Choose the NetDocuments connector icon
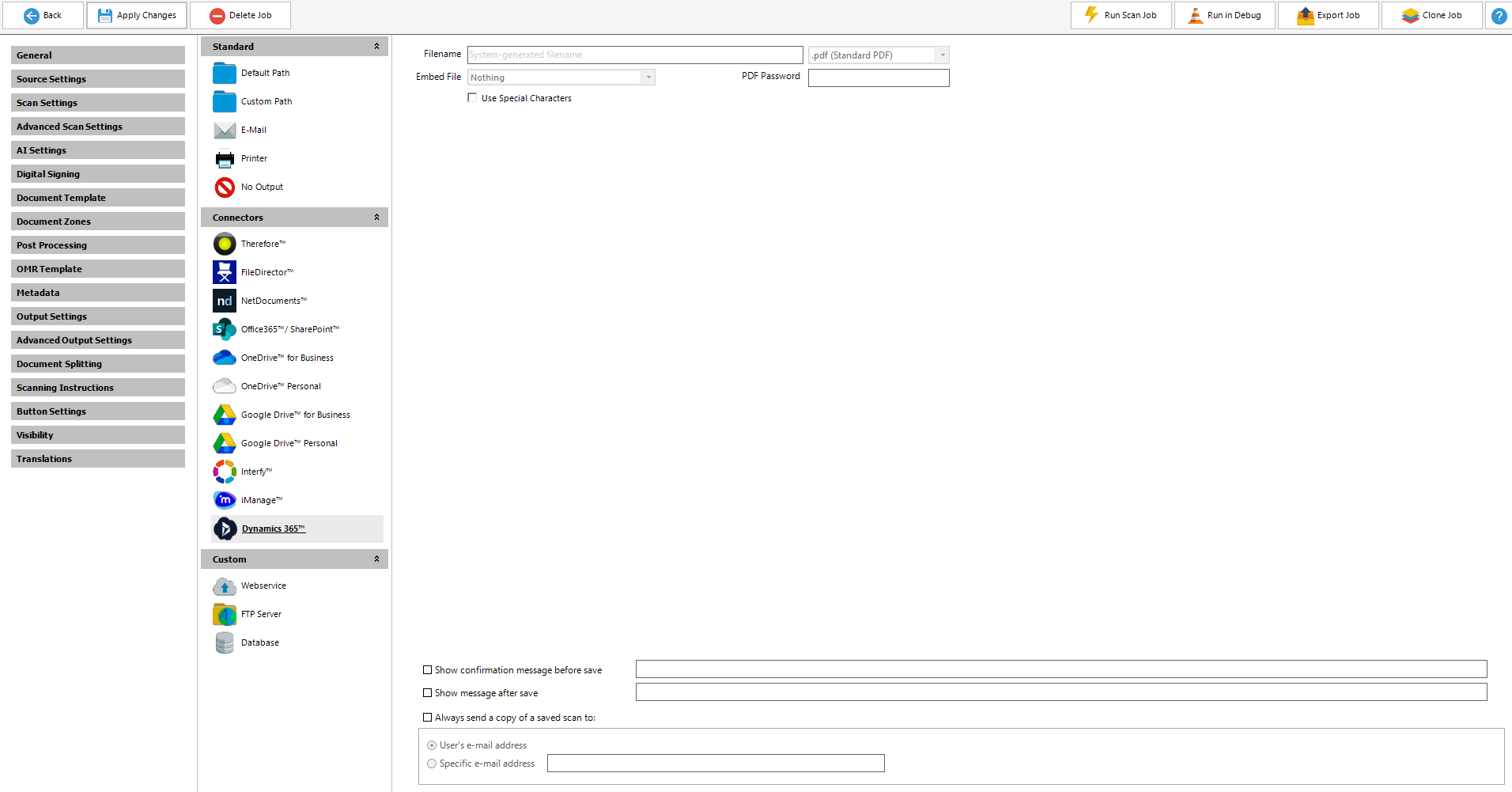The width and height of the screenshot is (1512, 792). click(225, 301)
